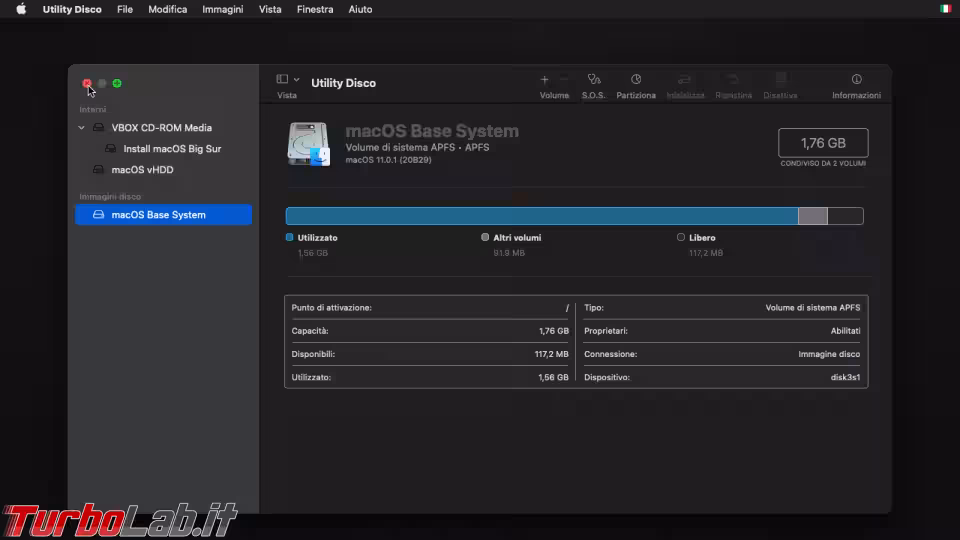The image size is (960, 540).
Task: Open the Apple menu
Action: (21, 9)
